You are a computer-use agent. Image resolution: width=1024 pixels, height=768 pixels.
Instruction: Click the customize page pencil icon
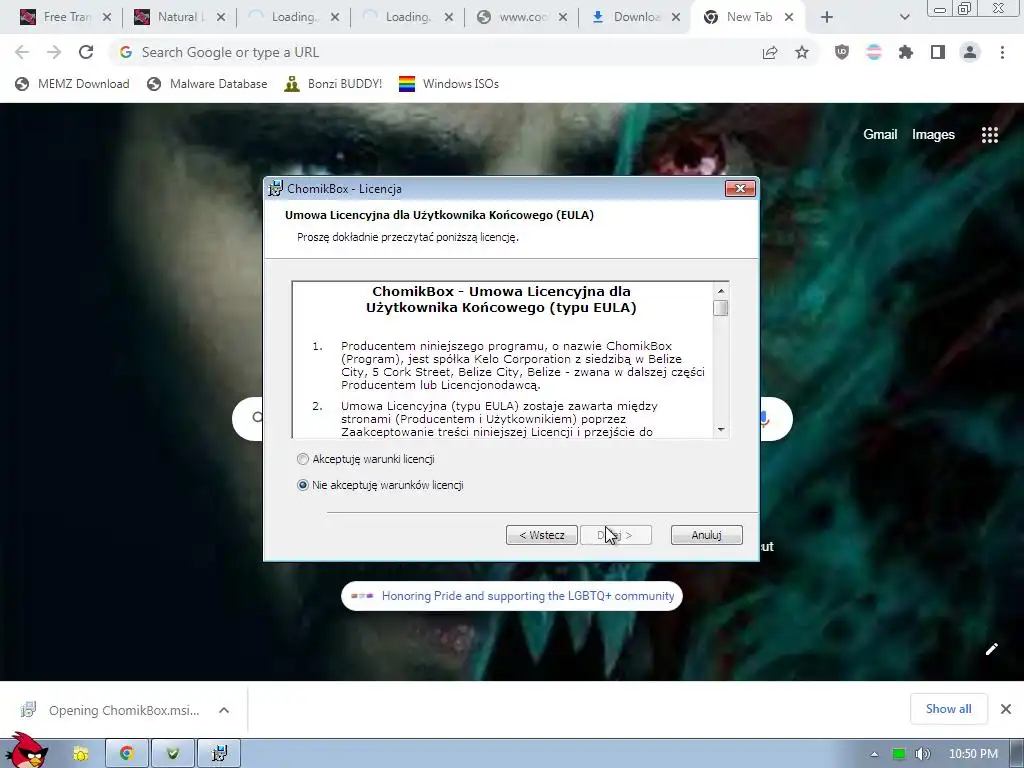coord(991,649)
